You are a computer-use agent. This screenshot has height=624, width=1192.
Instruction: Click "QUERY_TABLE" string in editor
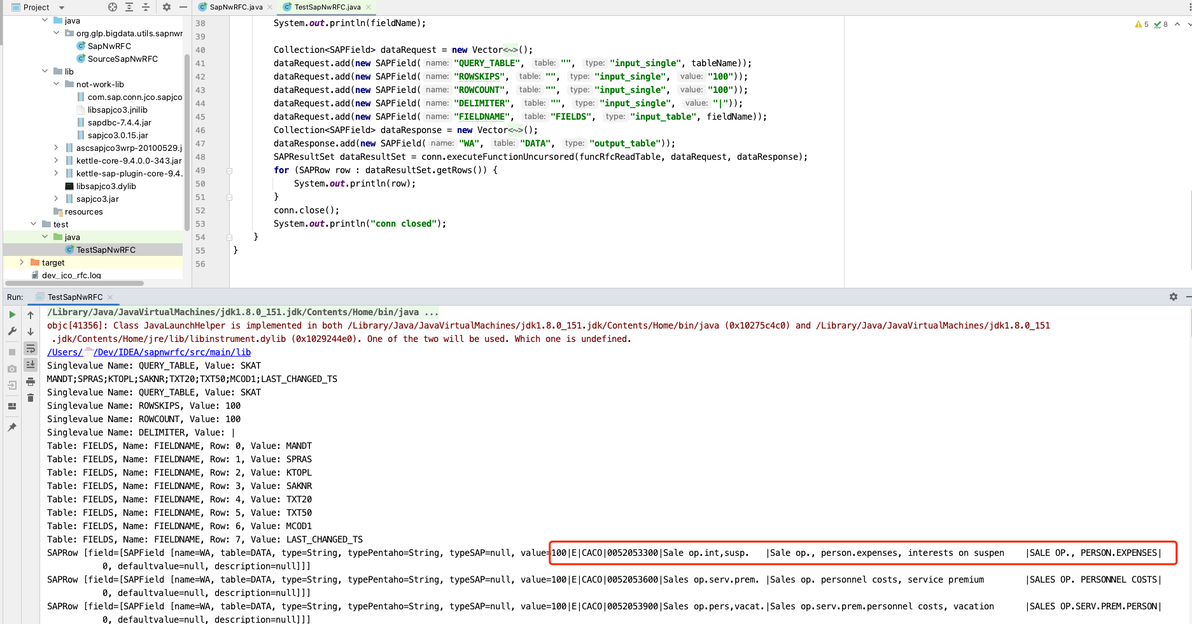coord(487,63)
